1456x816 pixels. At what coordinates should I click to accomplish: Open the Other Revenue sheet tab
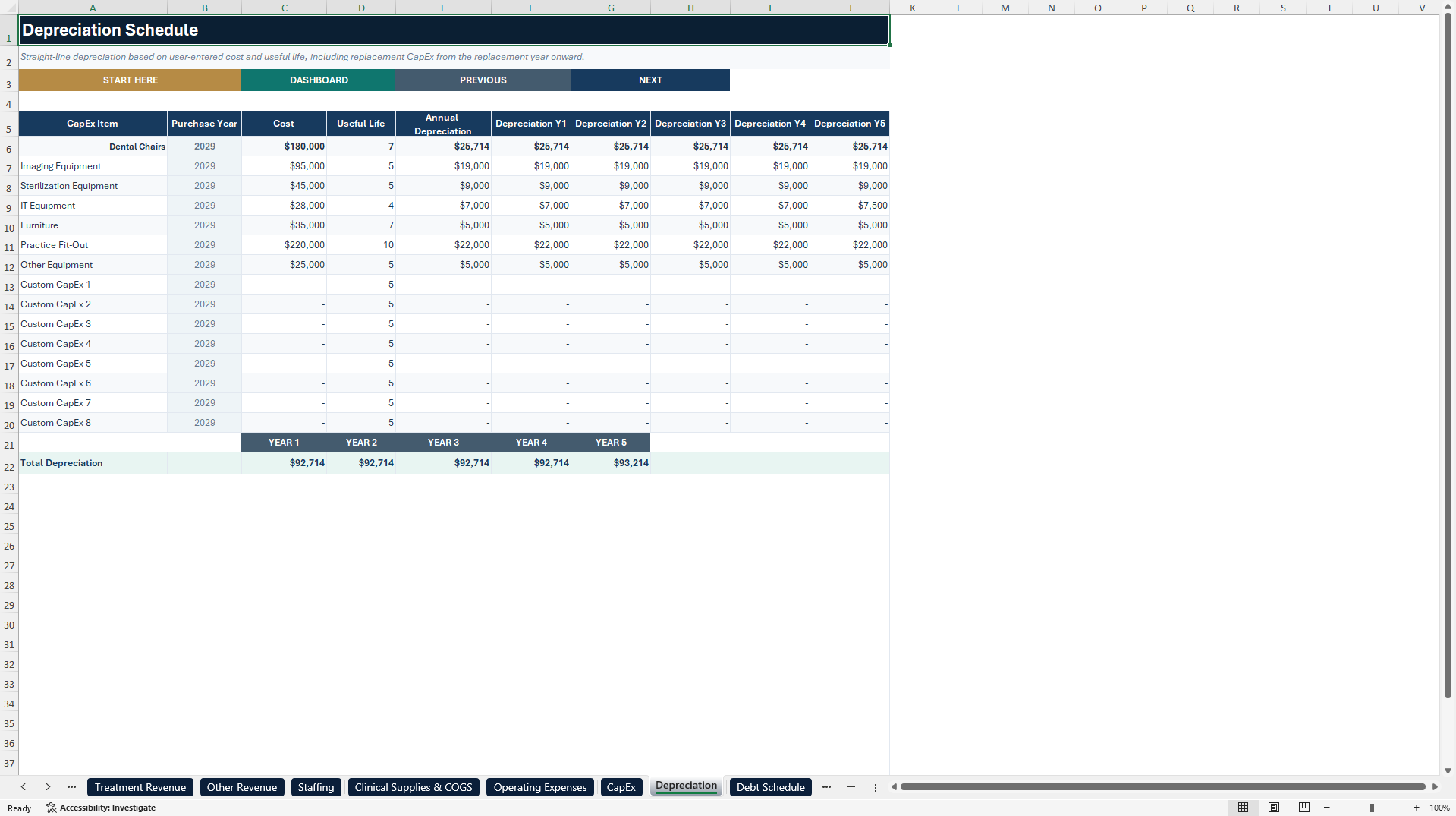[242, 787]
